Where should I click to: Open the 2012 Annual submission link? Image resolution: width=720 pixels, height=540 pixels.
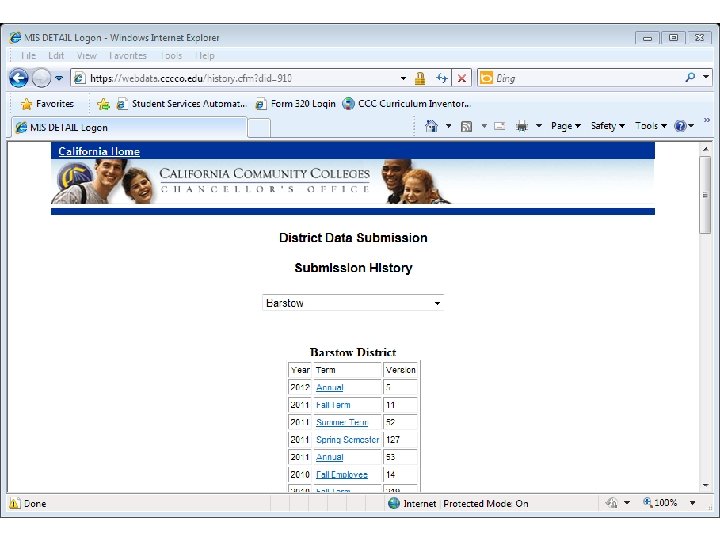[330, 387]
